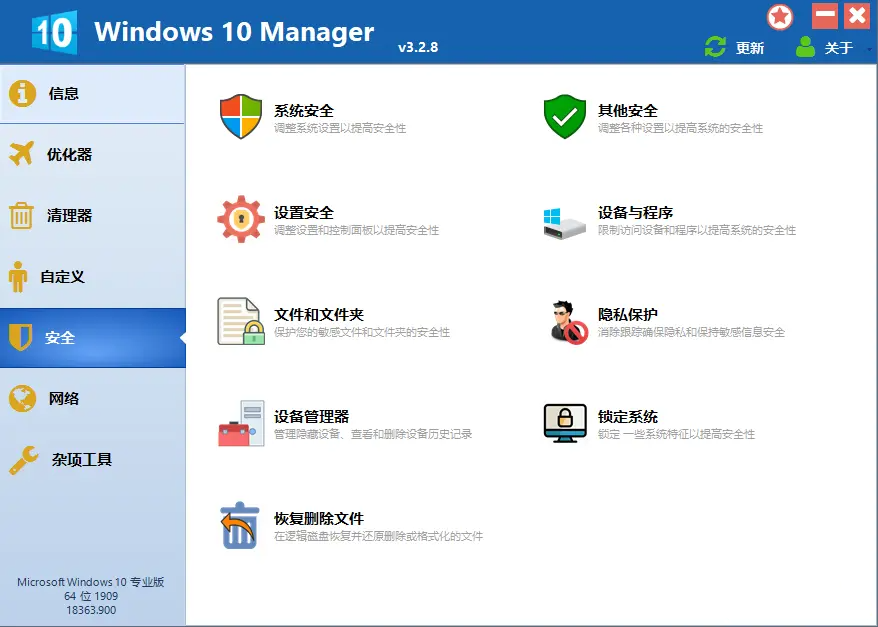Click the System Security (系统安全) shield icon
Viewport: 878px width, 627px height.
tap(240, 118)
